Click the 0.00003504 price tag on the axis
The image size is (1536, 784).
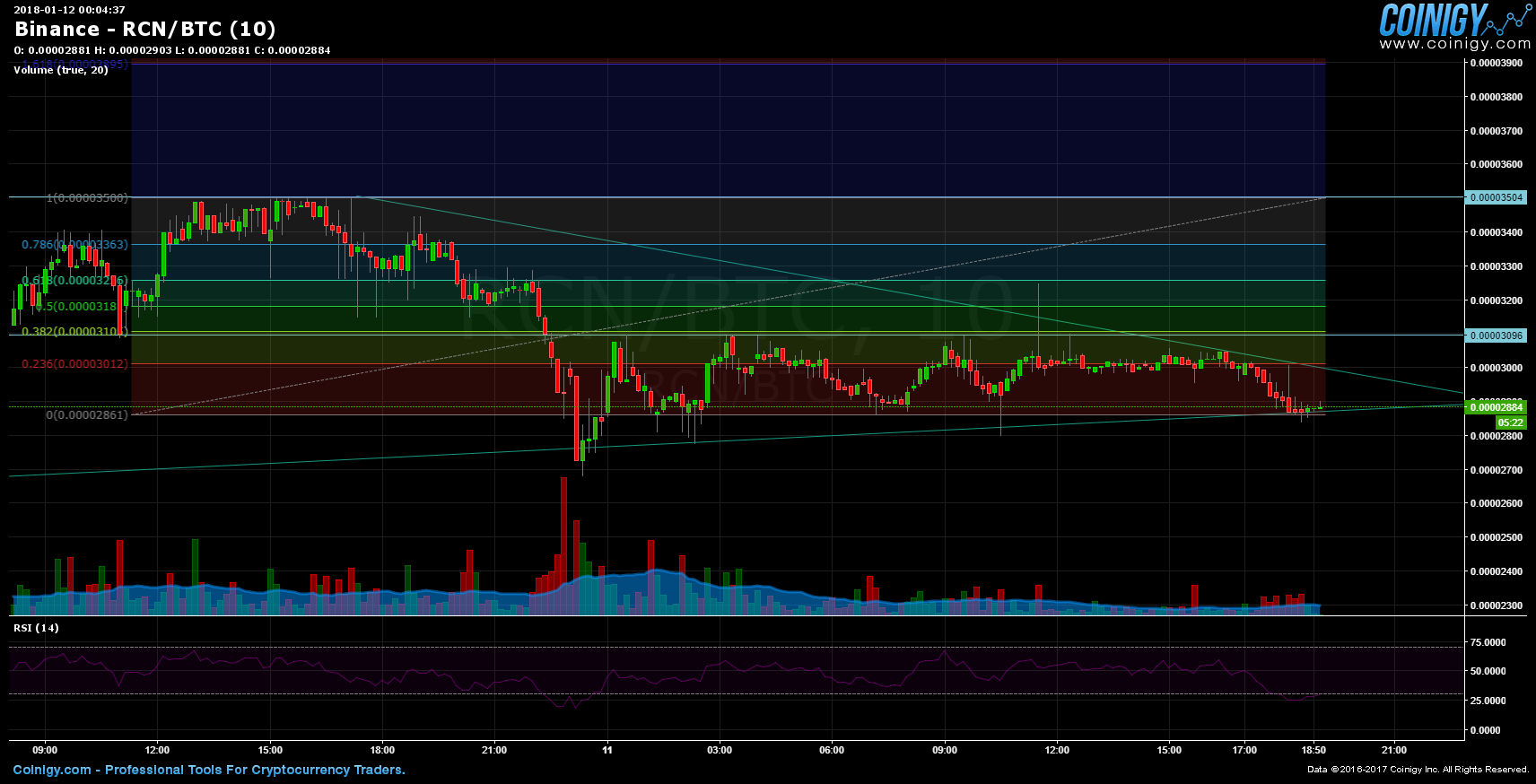tap(1496, 197)
